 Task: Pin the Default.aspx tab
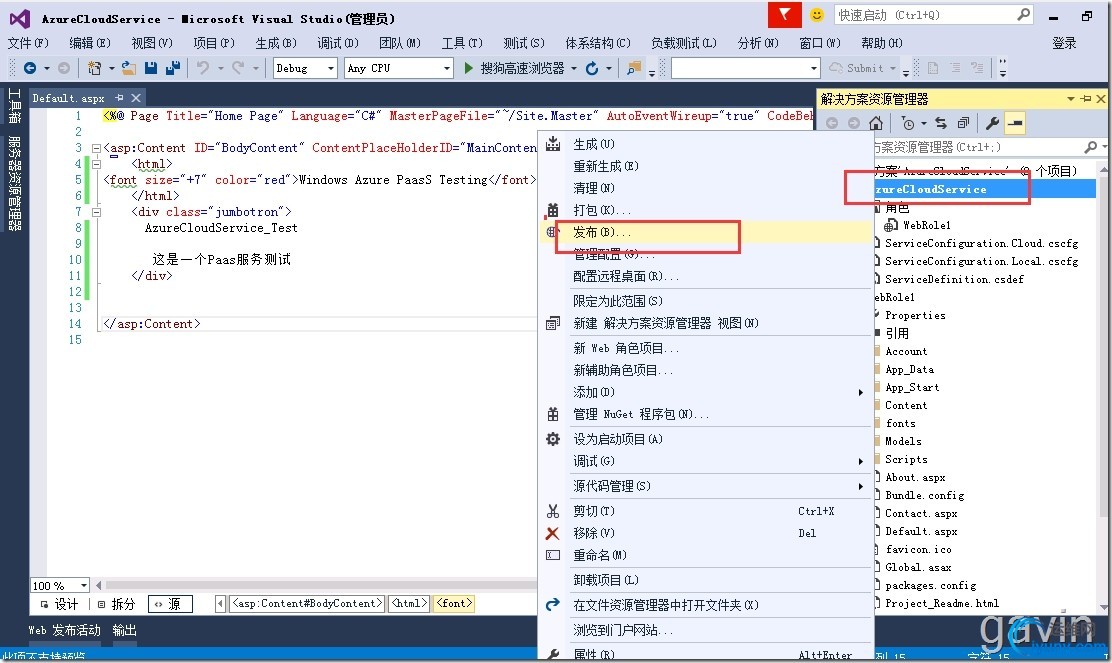coord(119,98)
